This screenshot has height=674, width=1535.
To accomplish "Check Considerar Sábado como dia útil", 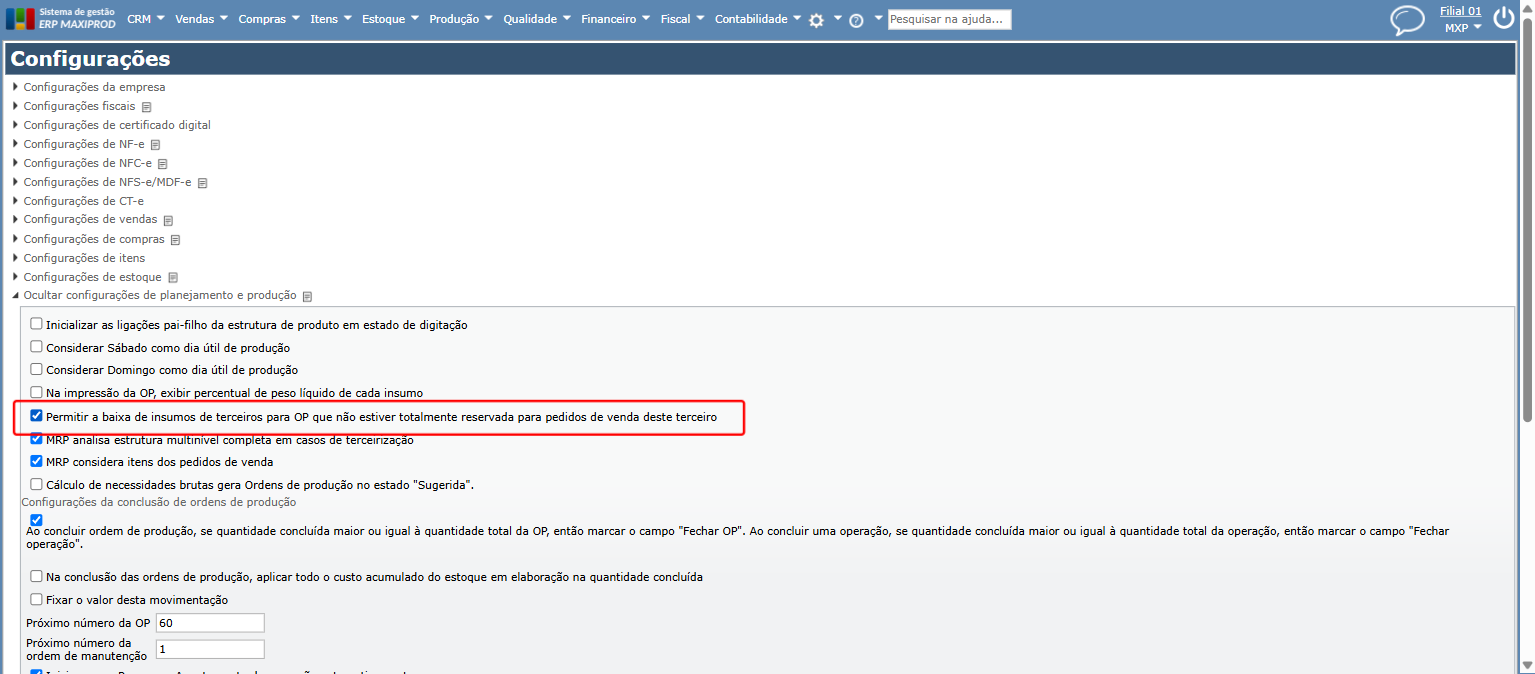I will 37,347.
